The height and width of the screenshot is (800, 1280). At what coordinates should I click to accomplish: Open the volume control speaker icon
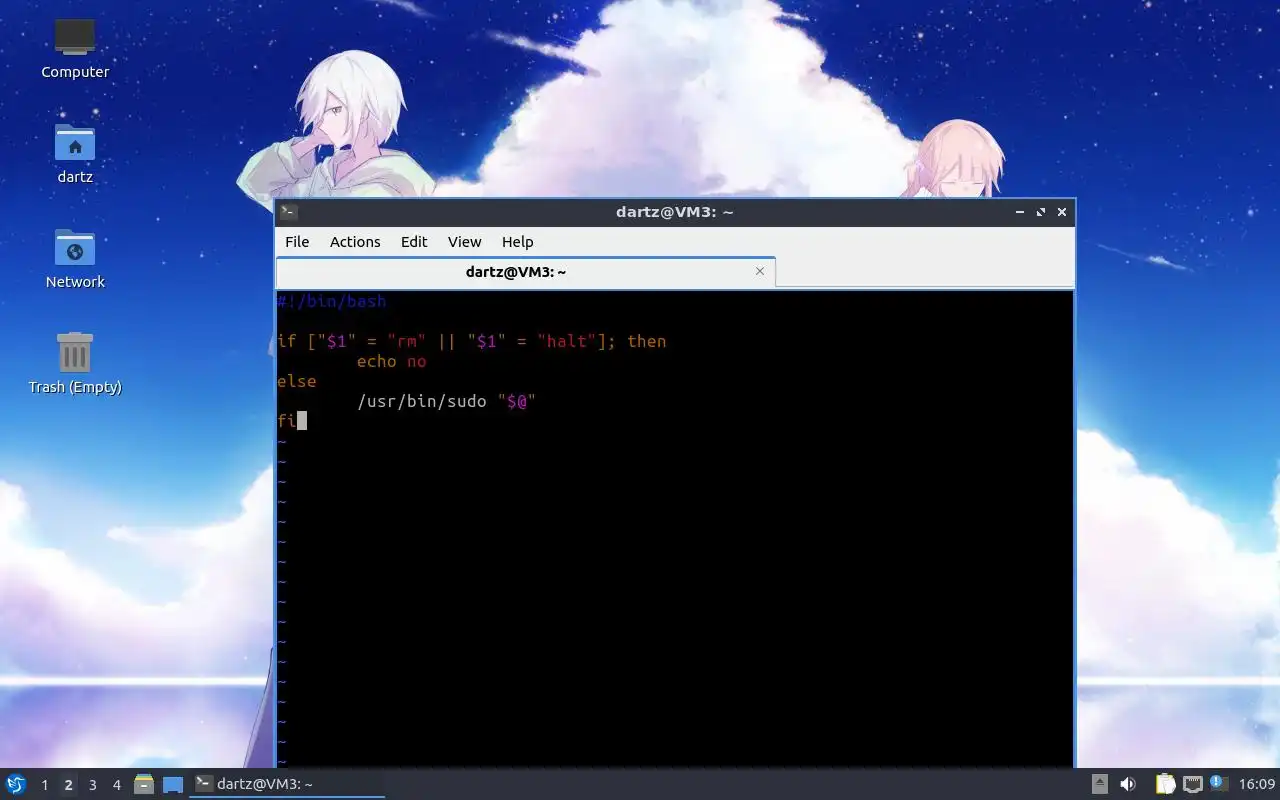click(x=1128, y=784)
